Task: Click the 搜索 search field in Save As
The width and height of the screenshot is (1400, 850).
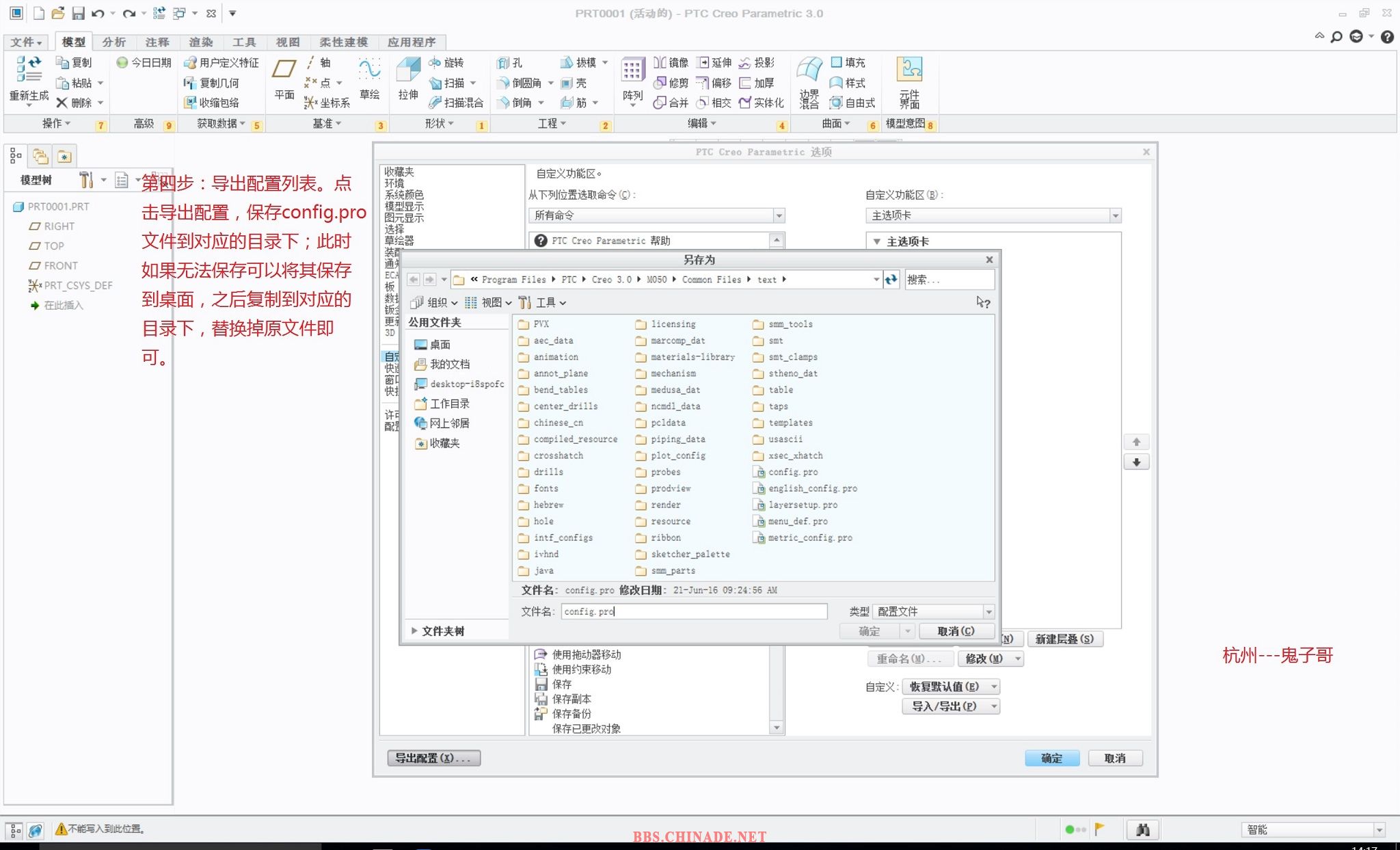Action: click(950, 279)
